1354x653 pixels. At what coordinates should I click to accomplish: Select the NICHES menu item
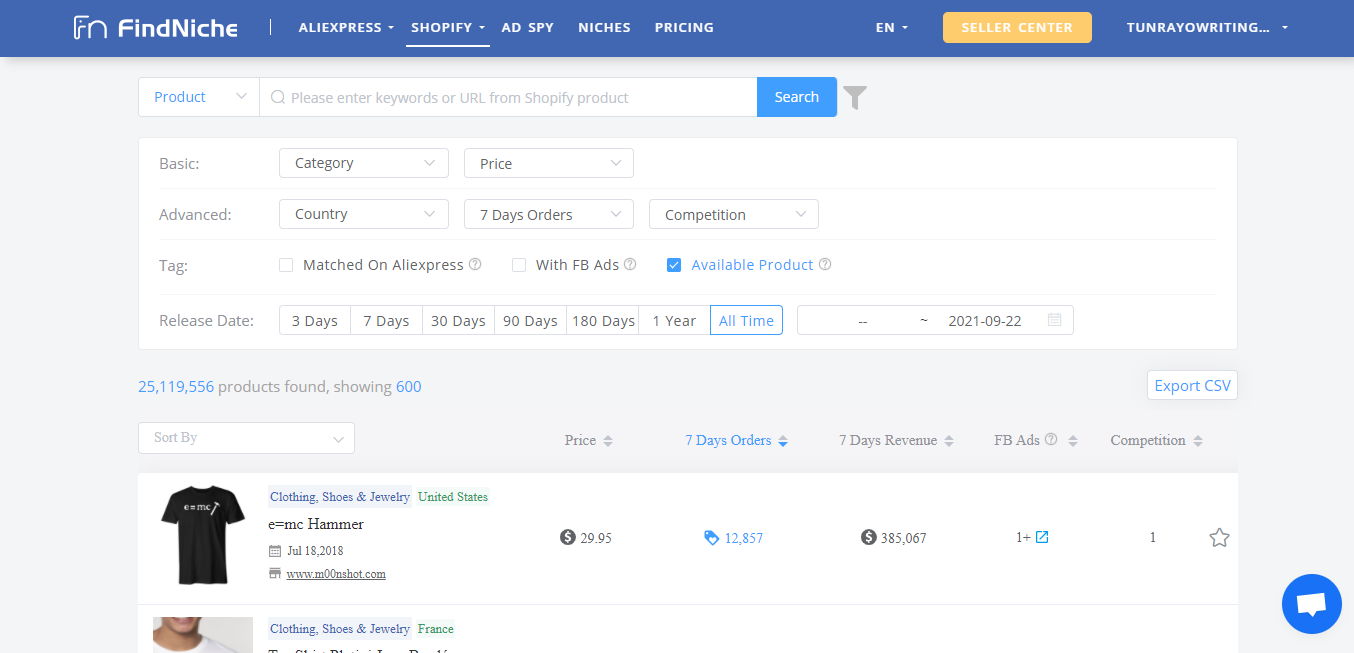point(604,27)
